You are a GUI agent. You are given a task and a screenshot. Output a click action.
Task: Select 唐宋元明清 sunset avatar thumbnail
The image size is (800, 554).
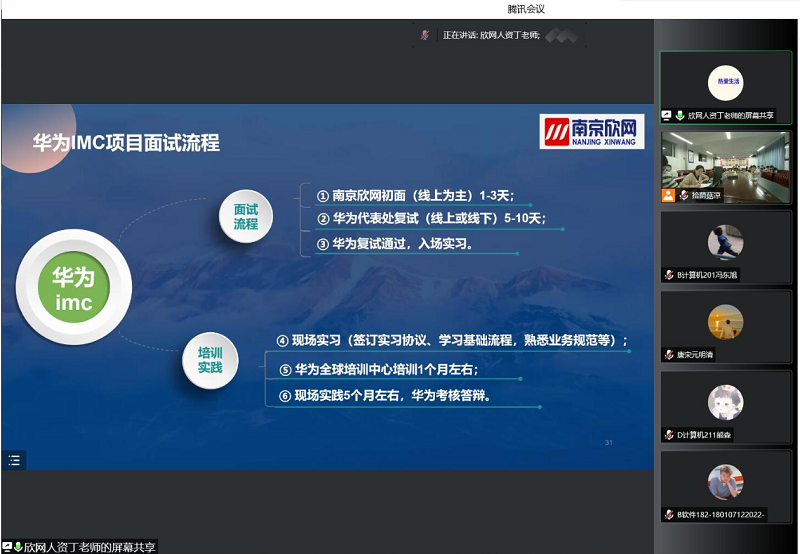click(x=725, y=321)
